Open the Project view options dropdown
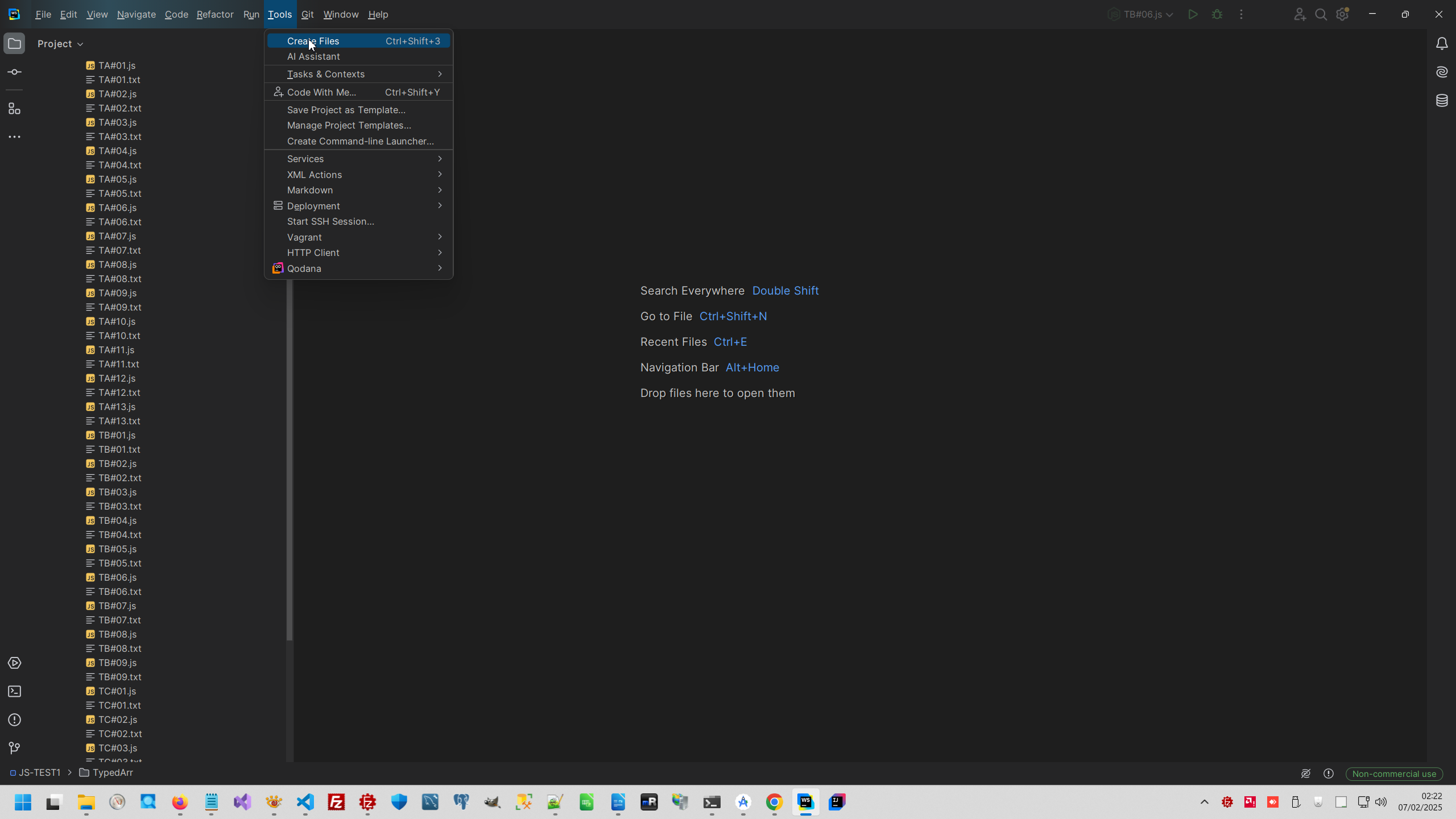The image size is (1456, 819). click(x=60, y=44)
